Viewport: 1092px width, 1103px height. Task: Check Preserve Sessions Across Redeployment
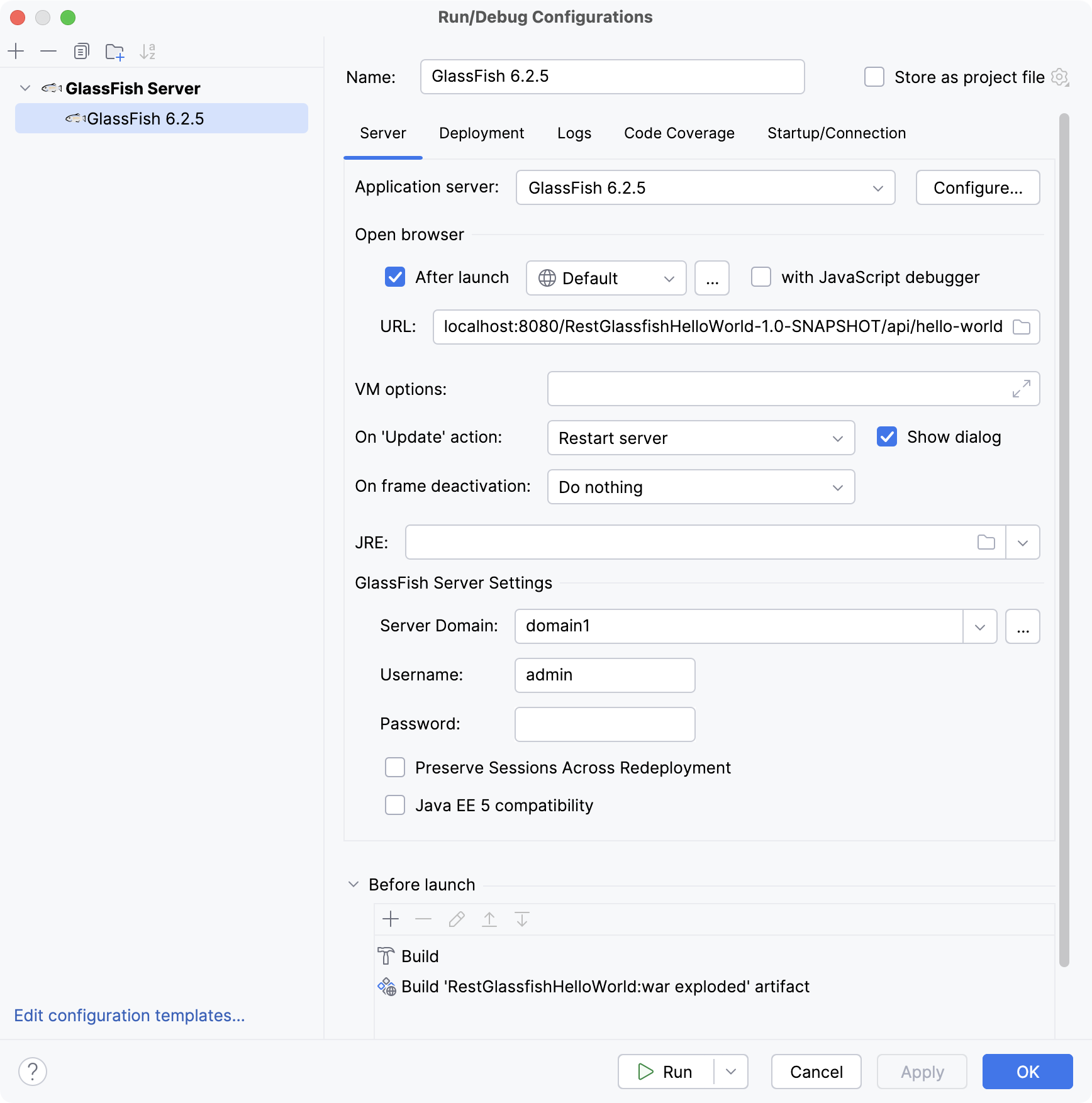click(395, 767)
